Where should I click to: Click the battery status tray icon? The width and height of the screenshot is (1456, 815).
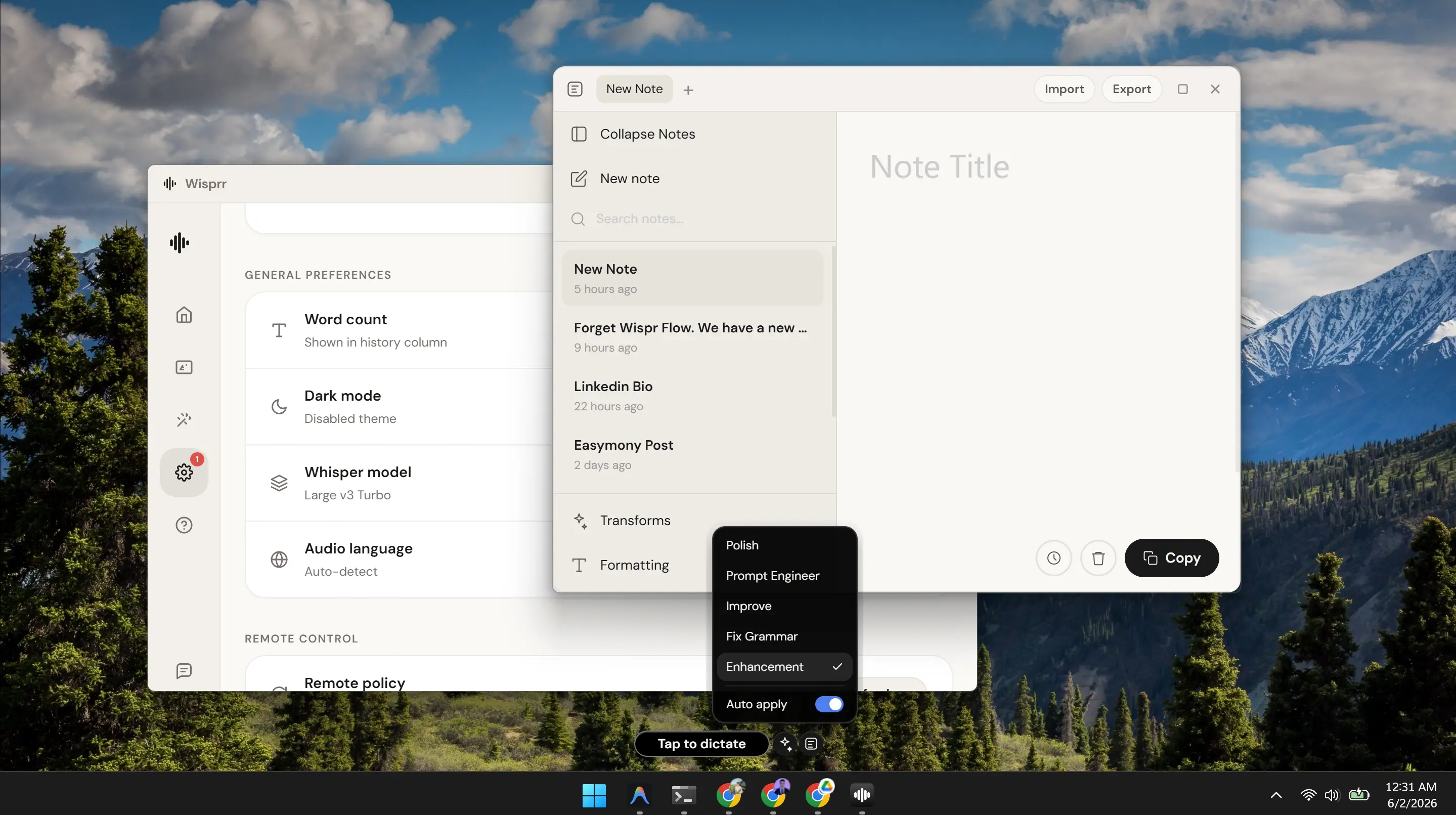pyautogui.click(x=1359, y=795)
